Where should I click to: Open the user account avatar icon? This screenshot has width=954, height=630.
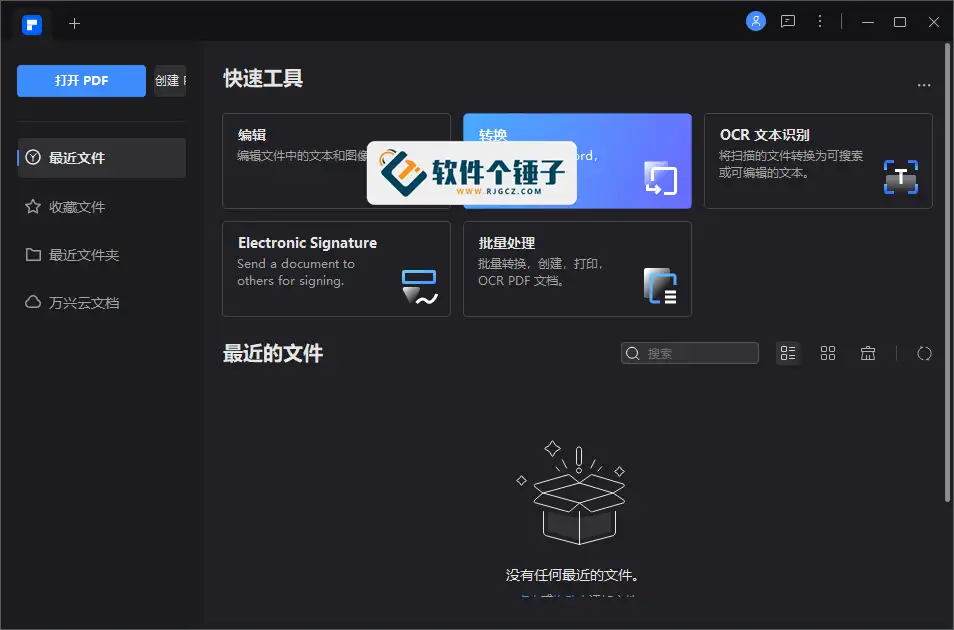coord(756,21)
